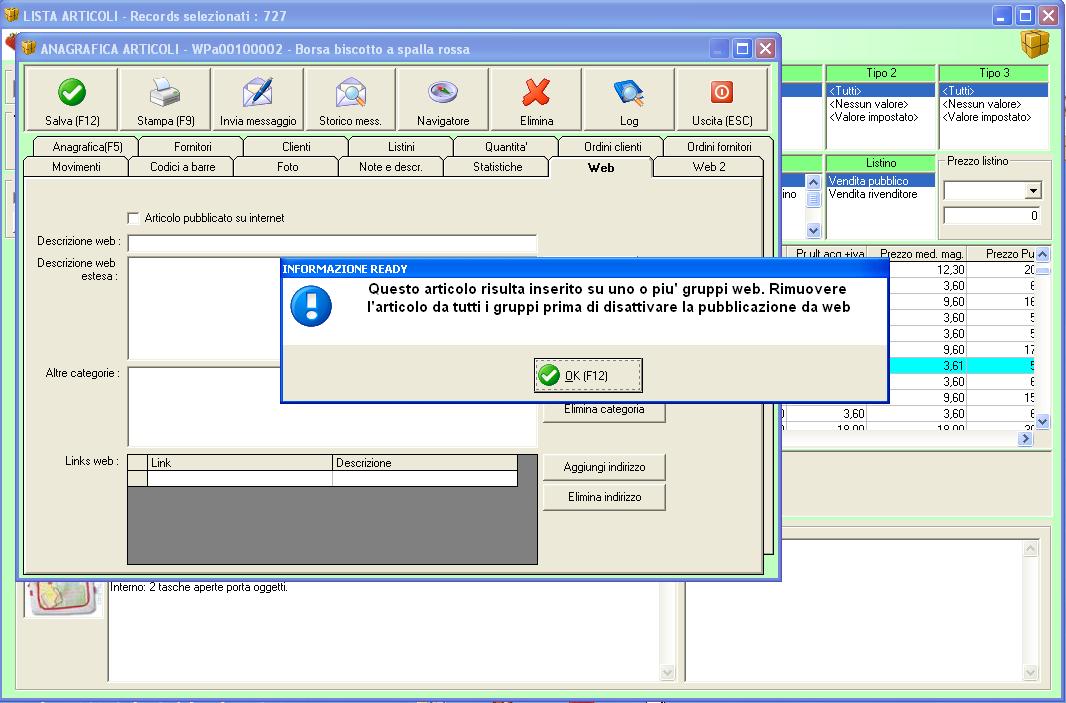1066x703 pixels.
Task: Expand the Prezzo listino dropdown arrow
Action: point(1033,191)
